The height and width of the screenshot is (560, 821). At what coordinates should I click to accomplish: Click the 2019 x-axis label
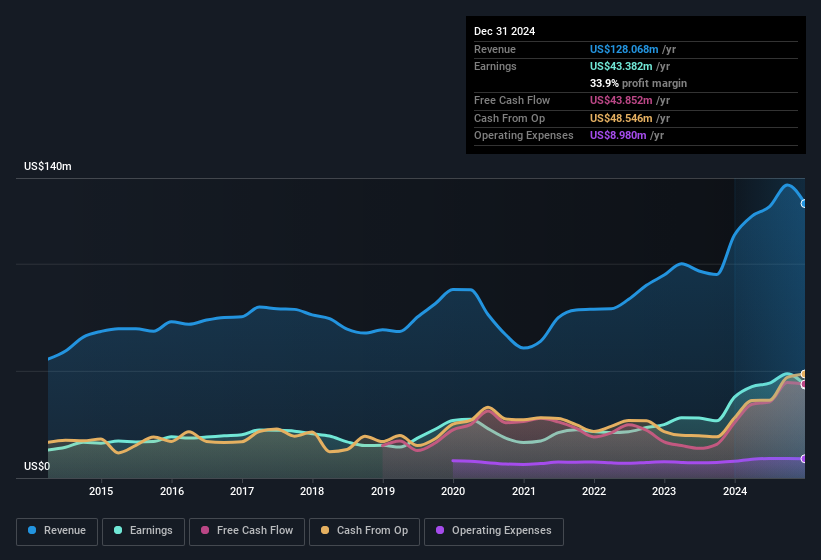coord(383,491)
